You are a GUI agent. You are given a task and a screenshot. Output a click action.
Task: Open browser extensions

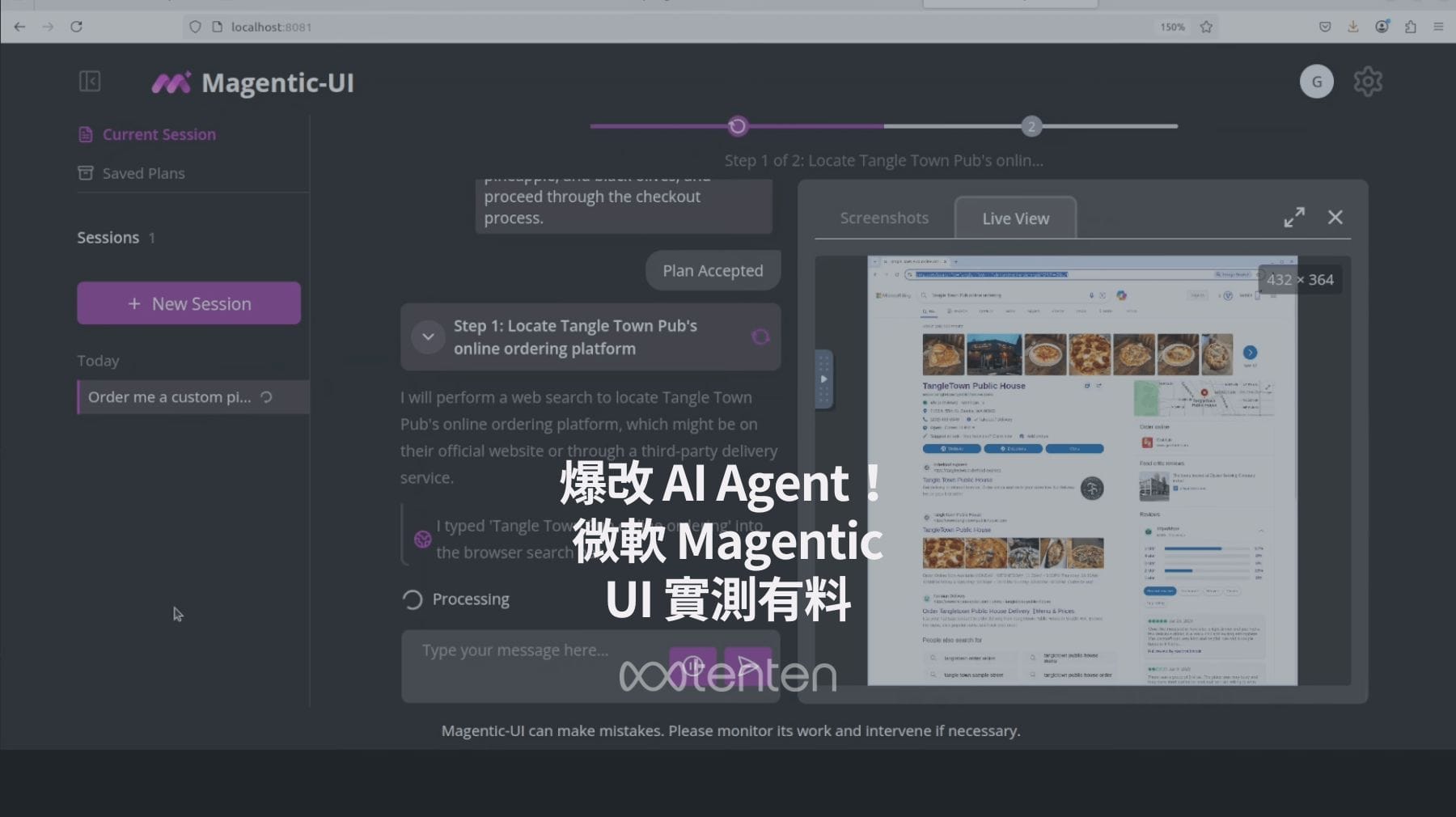point(1411,27)
